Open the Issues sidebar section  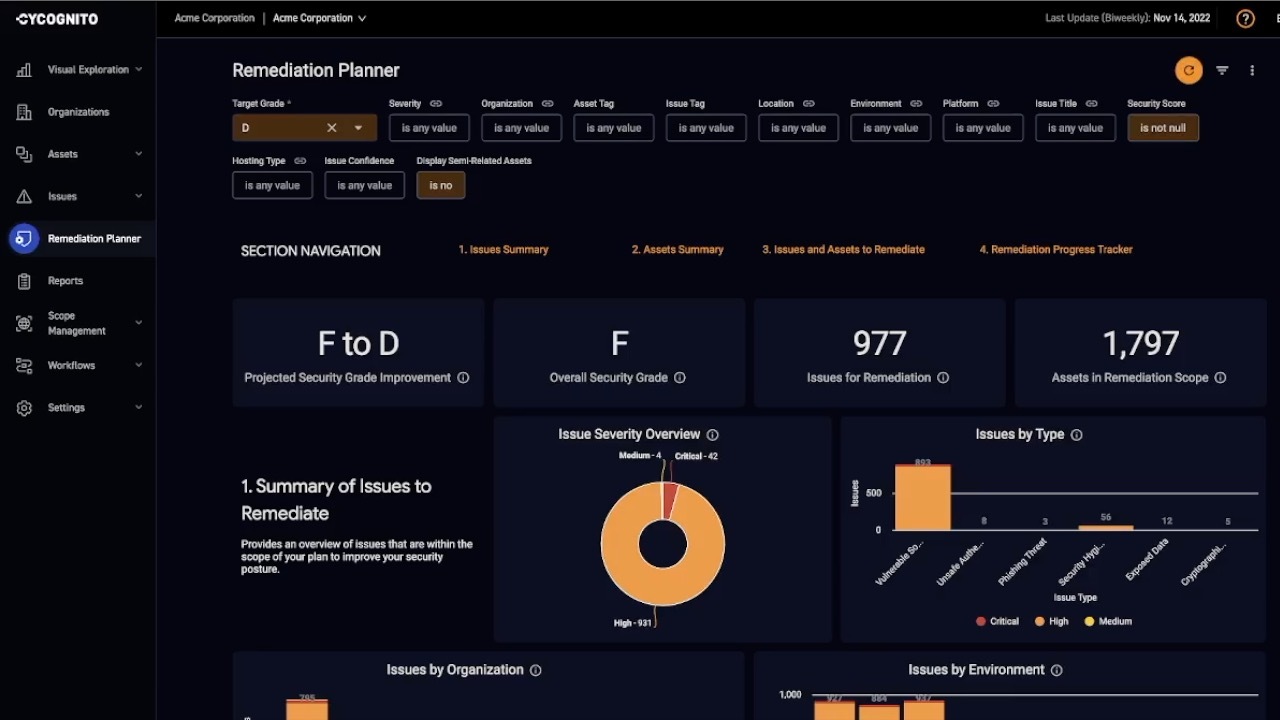tap(62, 197)
